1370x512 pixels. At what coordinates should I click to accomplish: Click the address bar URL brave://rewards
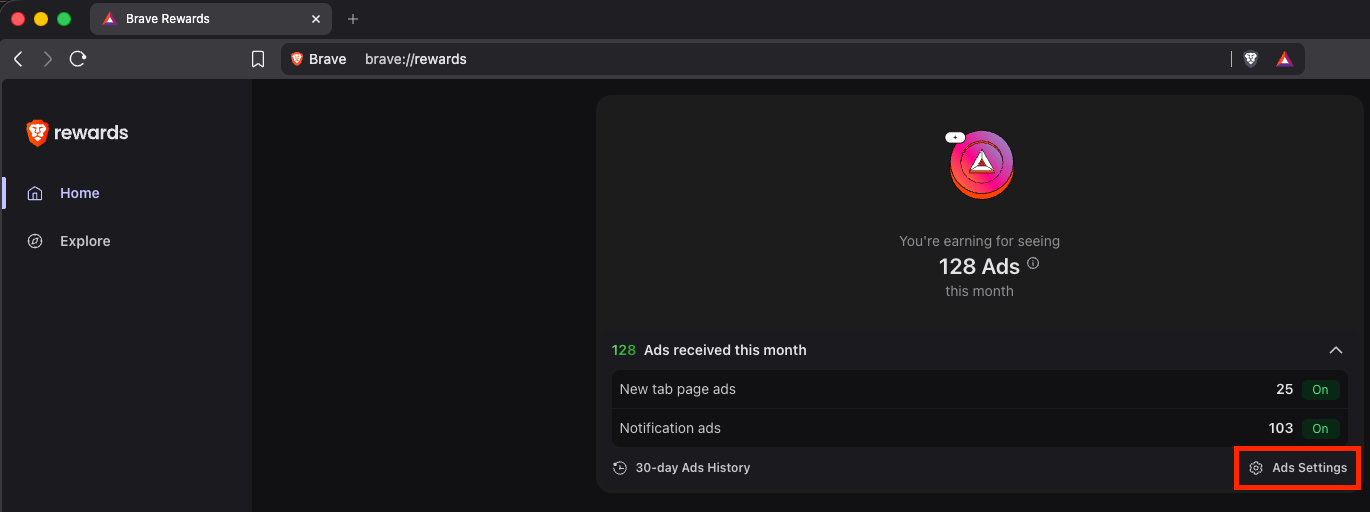[415, 59]
